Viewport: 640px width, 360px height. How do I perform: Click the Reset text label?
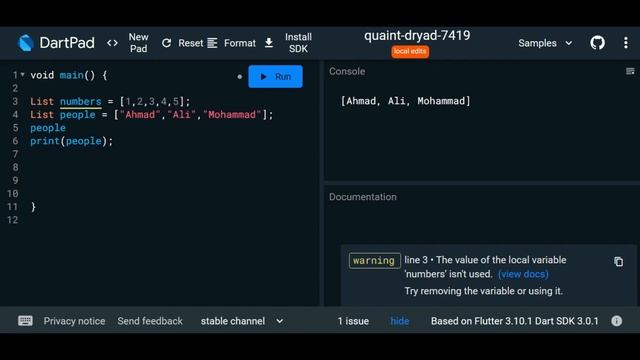191,43
